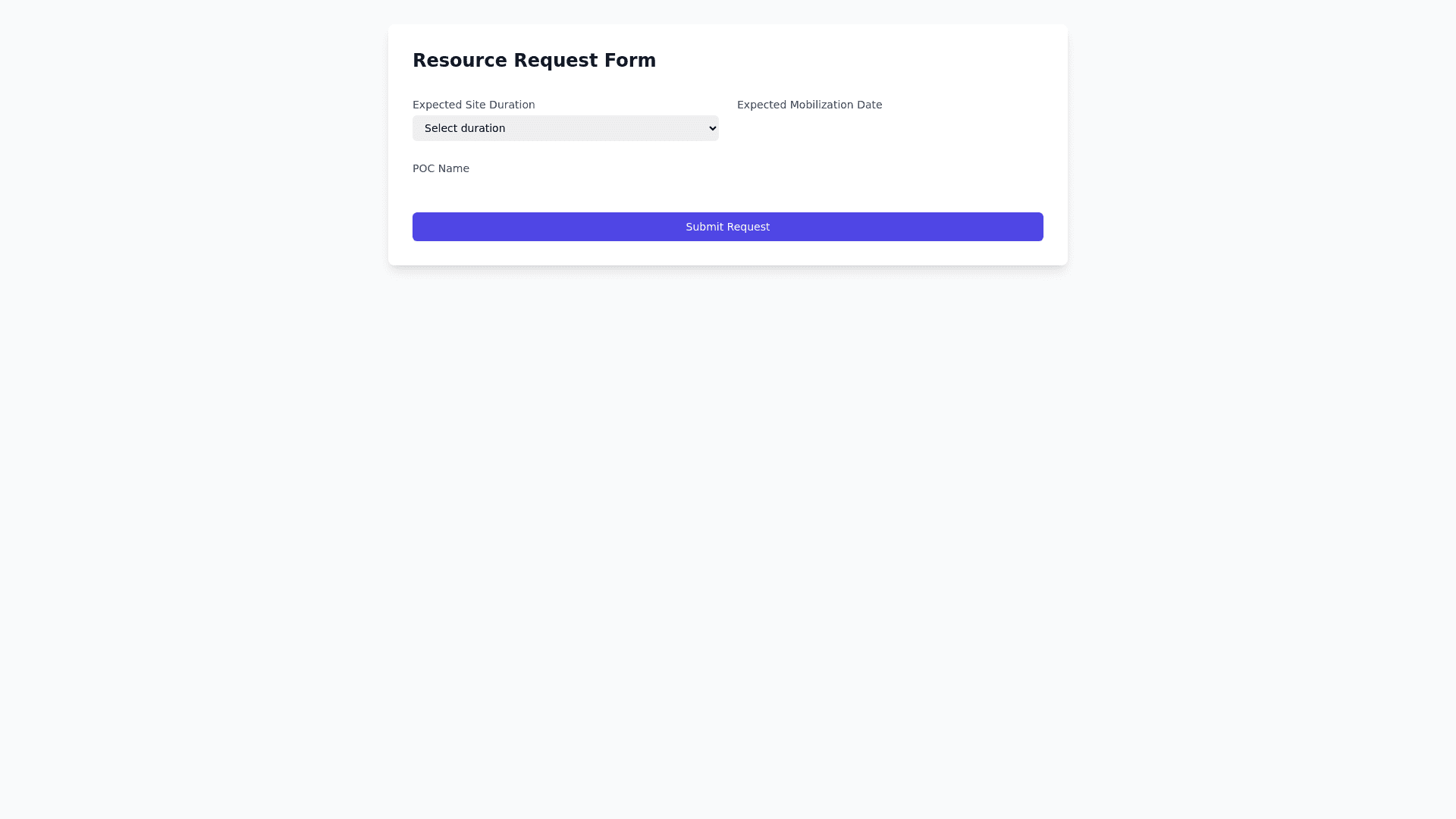The height and width of the screenshot is (819, 1456).
Task: Send the form using Submit Request
Action: (727, 227)
